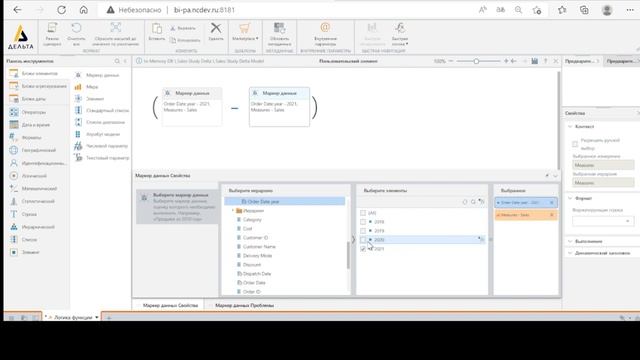640x360 pixels.
Task: Check the 2018 year checkbox
Action: coord(363,222)
